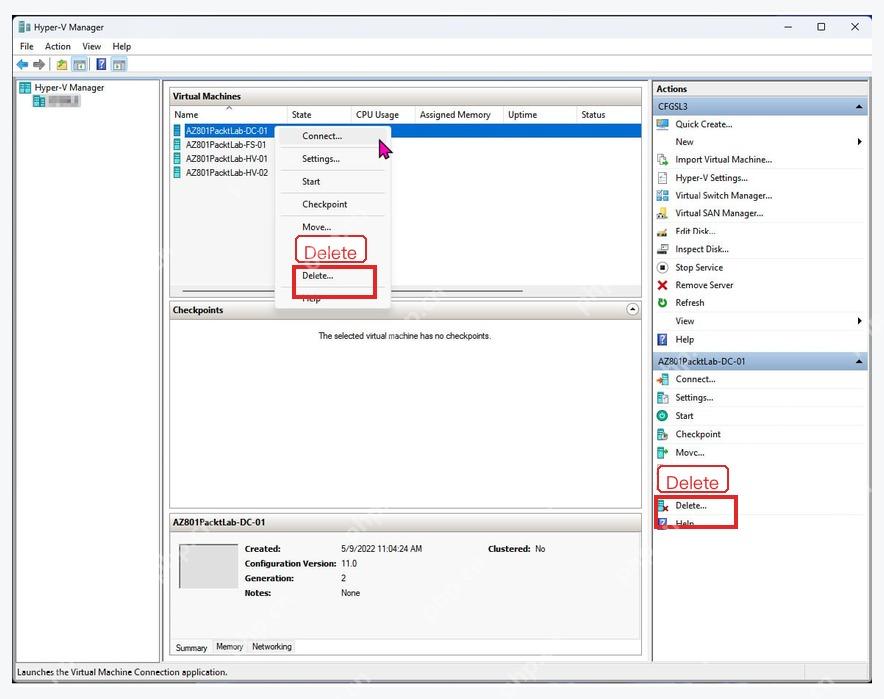Click the virtual machine list horizontal scrollbar

[352, 291]
